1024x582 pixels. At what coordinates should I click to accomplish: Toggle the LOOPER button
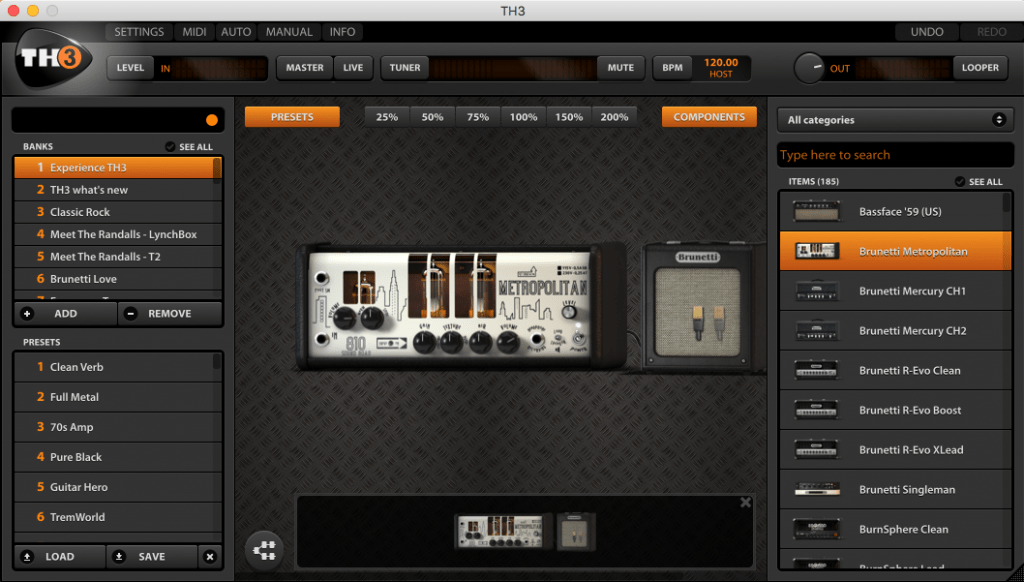[980, 67]
